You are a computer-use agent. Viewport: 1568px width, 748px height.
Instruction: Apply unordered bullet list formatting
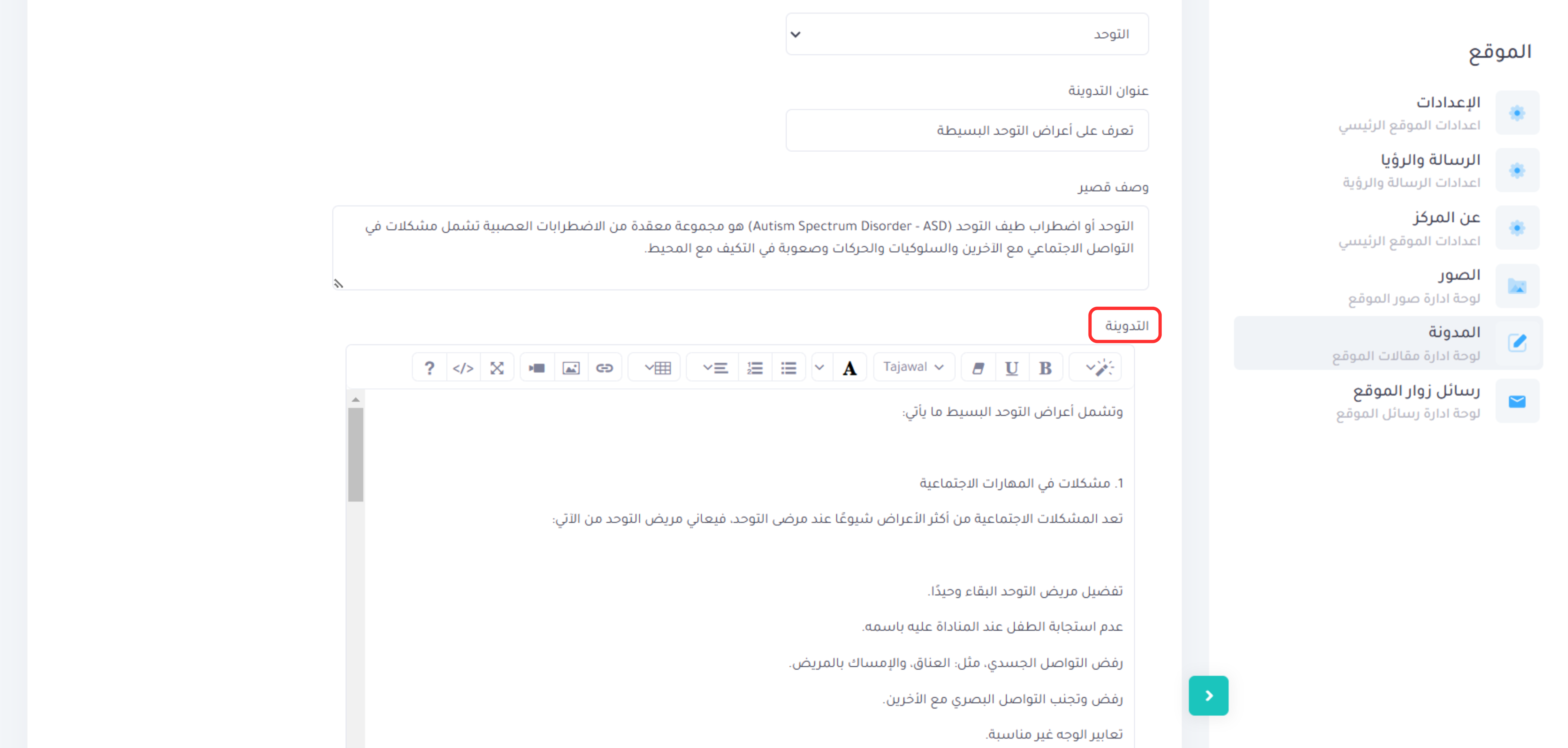click(x=789, y=368)
